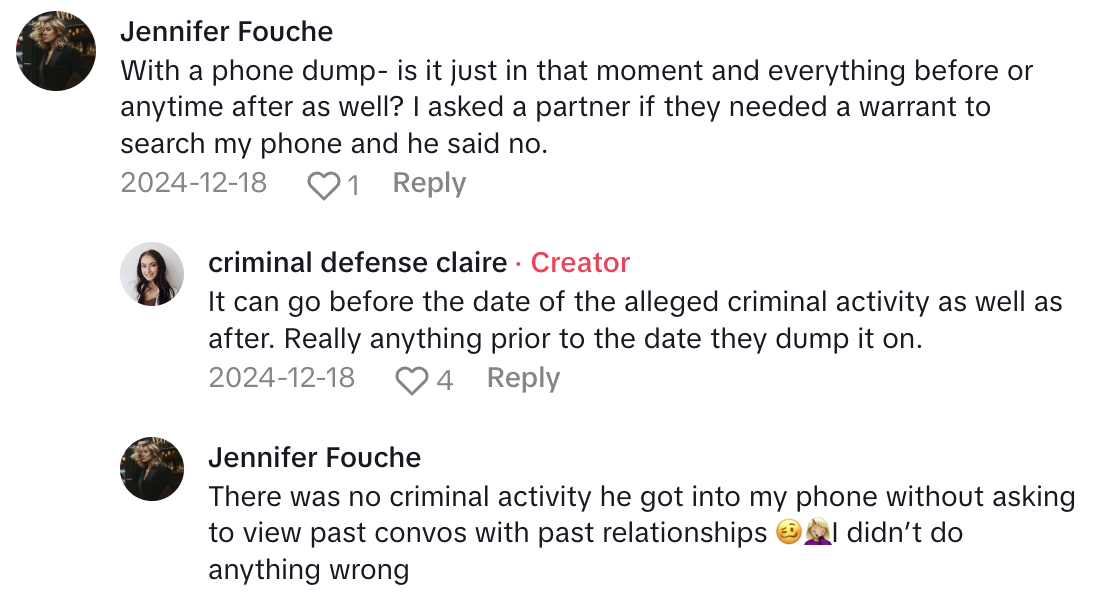Click the woozy face emoji in last comment

click(x=788, y=533)
